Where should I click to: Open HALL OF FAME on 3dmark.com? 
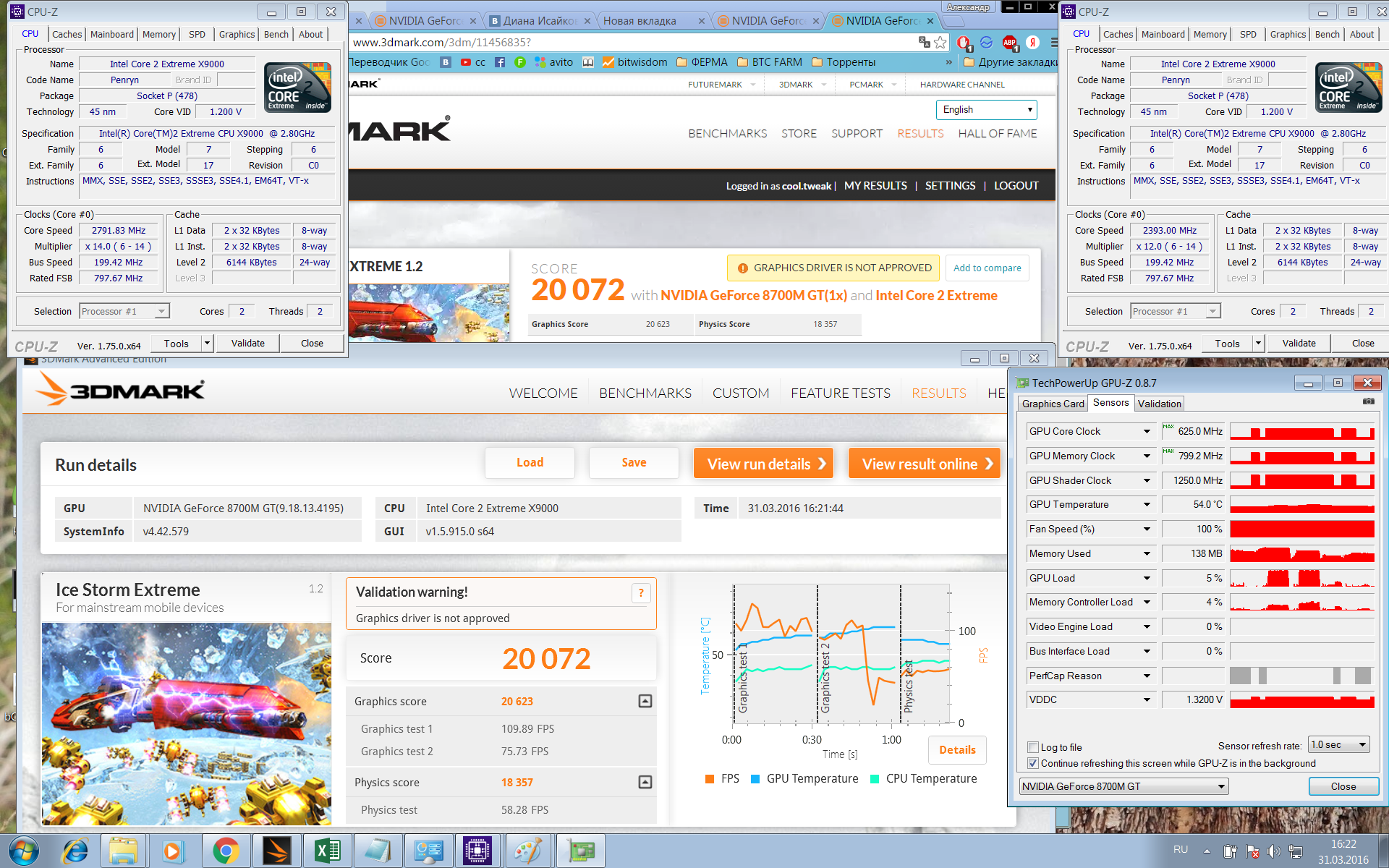pos(998,133)
